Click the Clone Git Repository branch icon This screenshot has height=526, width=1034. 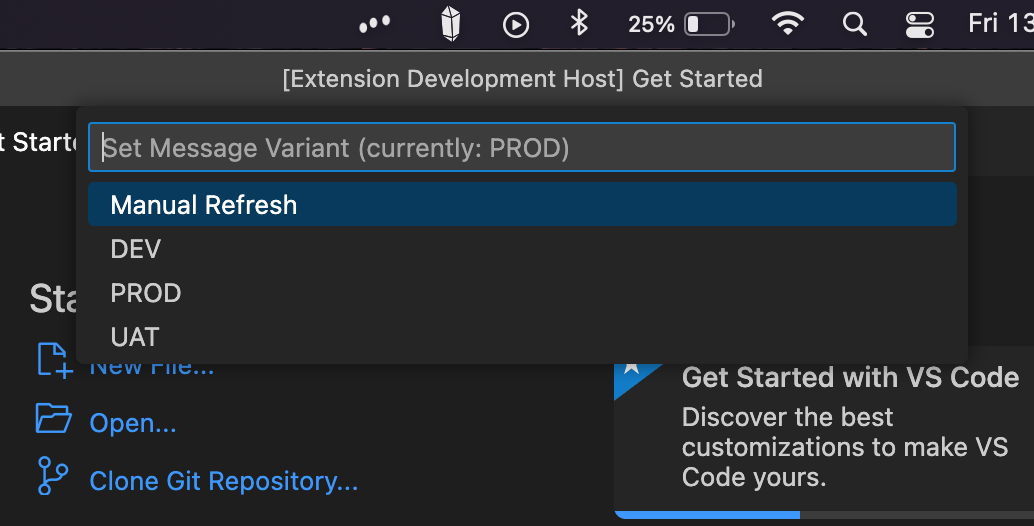(53, 476)
